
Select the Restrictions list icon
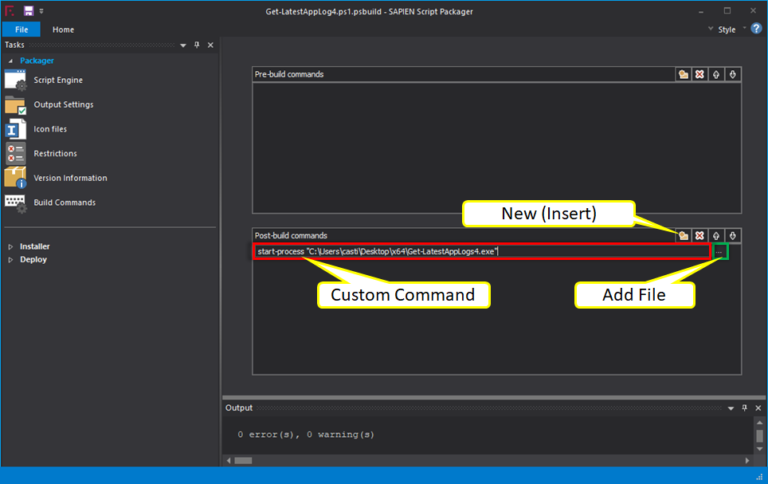click(15, 153)
